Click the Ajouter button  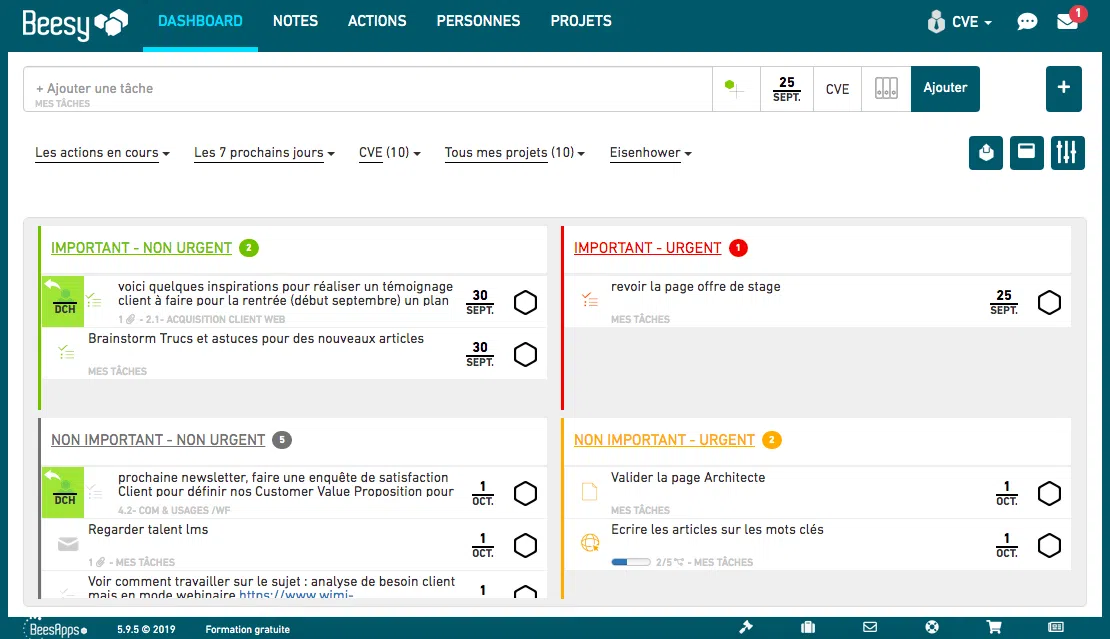pos(945,88)
